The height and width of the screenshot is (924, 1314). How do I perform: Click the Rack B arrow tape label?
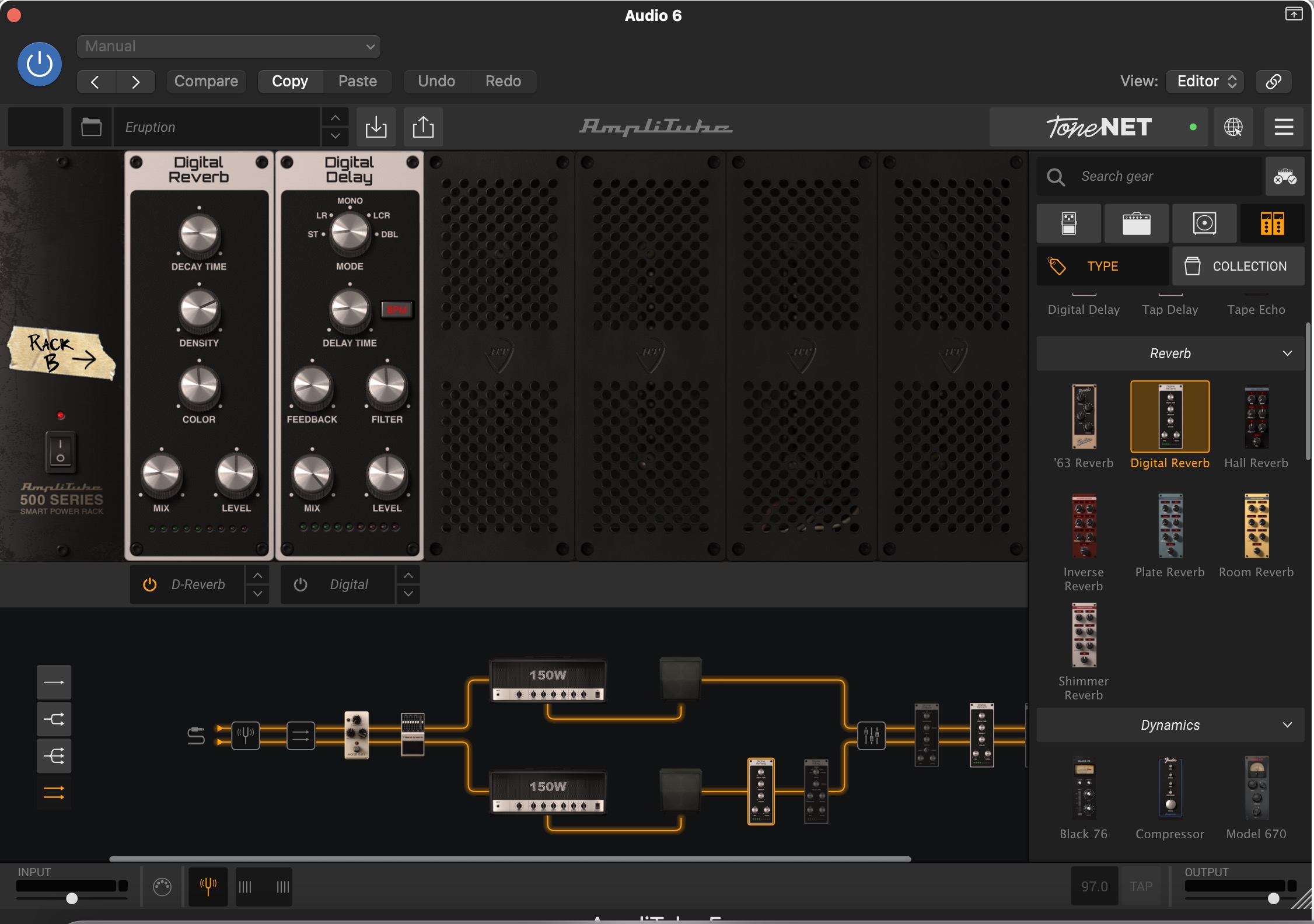pyautogui.click(x=61, y=353)
